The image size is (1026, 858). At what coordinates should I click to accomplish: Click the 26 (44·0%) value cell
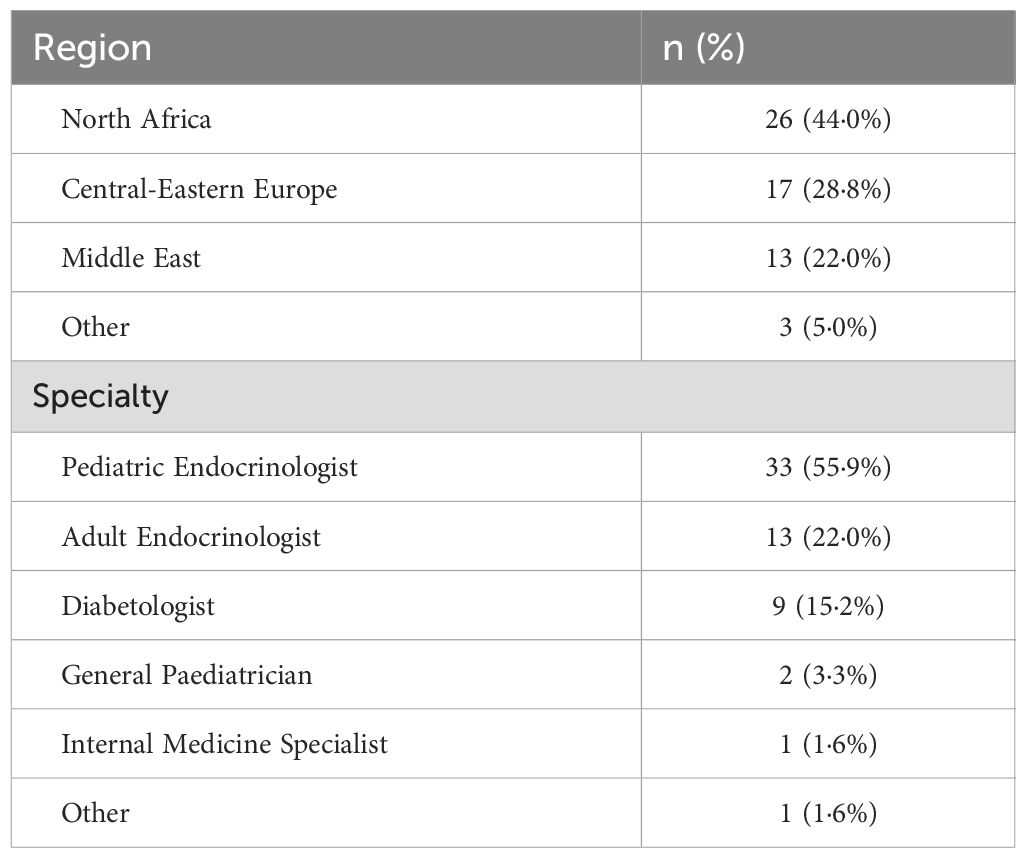[x=828, y=119]
